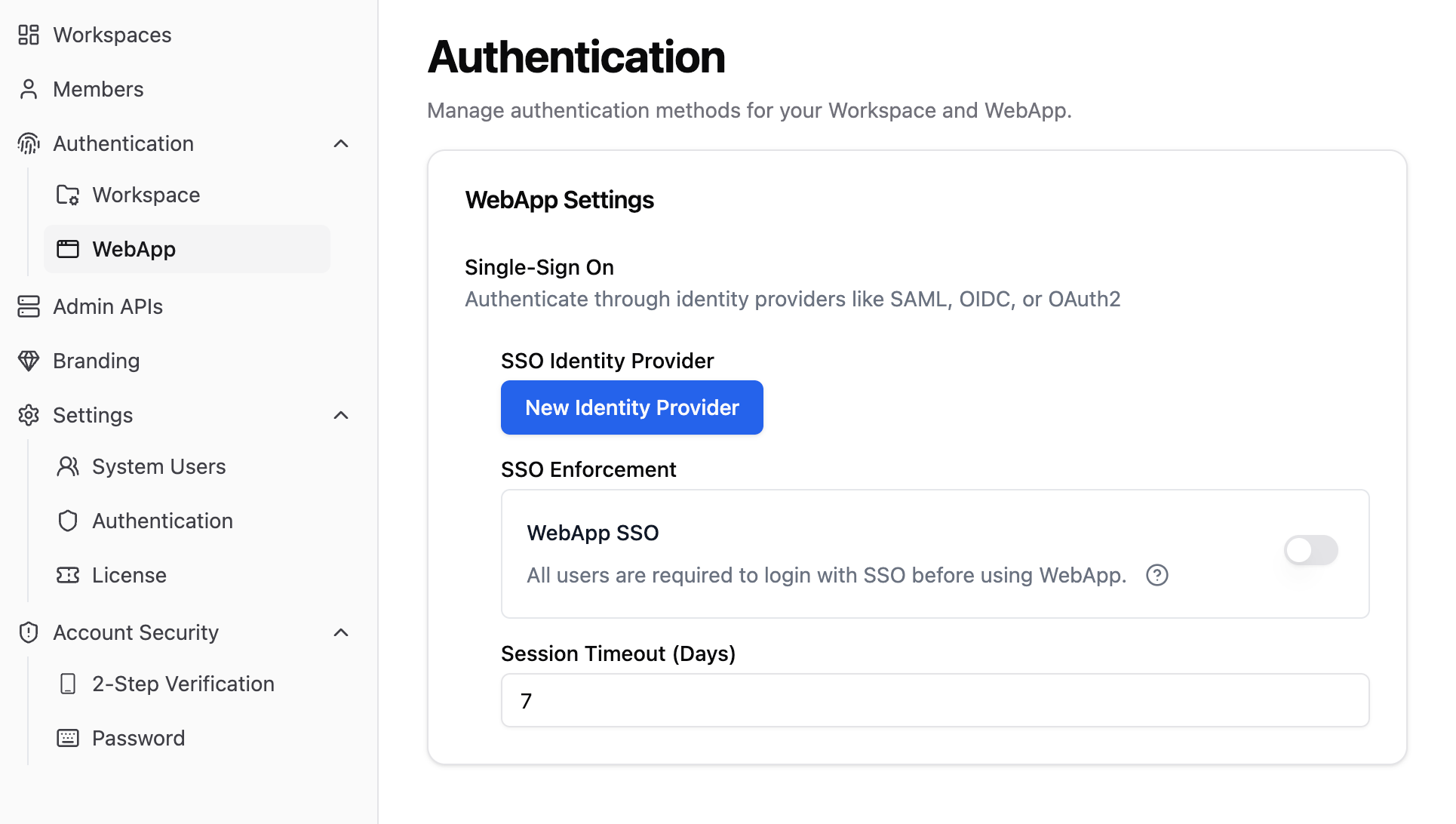Click the fingerprint Authentication icon
1456x824 pixels.
pyautogui.click(x=29, y=143)
